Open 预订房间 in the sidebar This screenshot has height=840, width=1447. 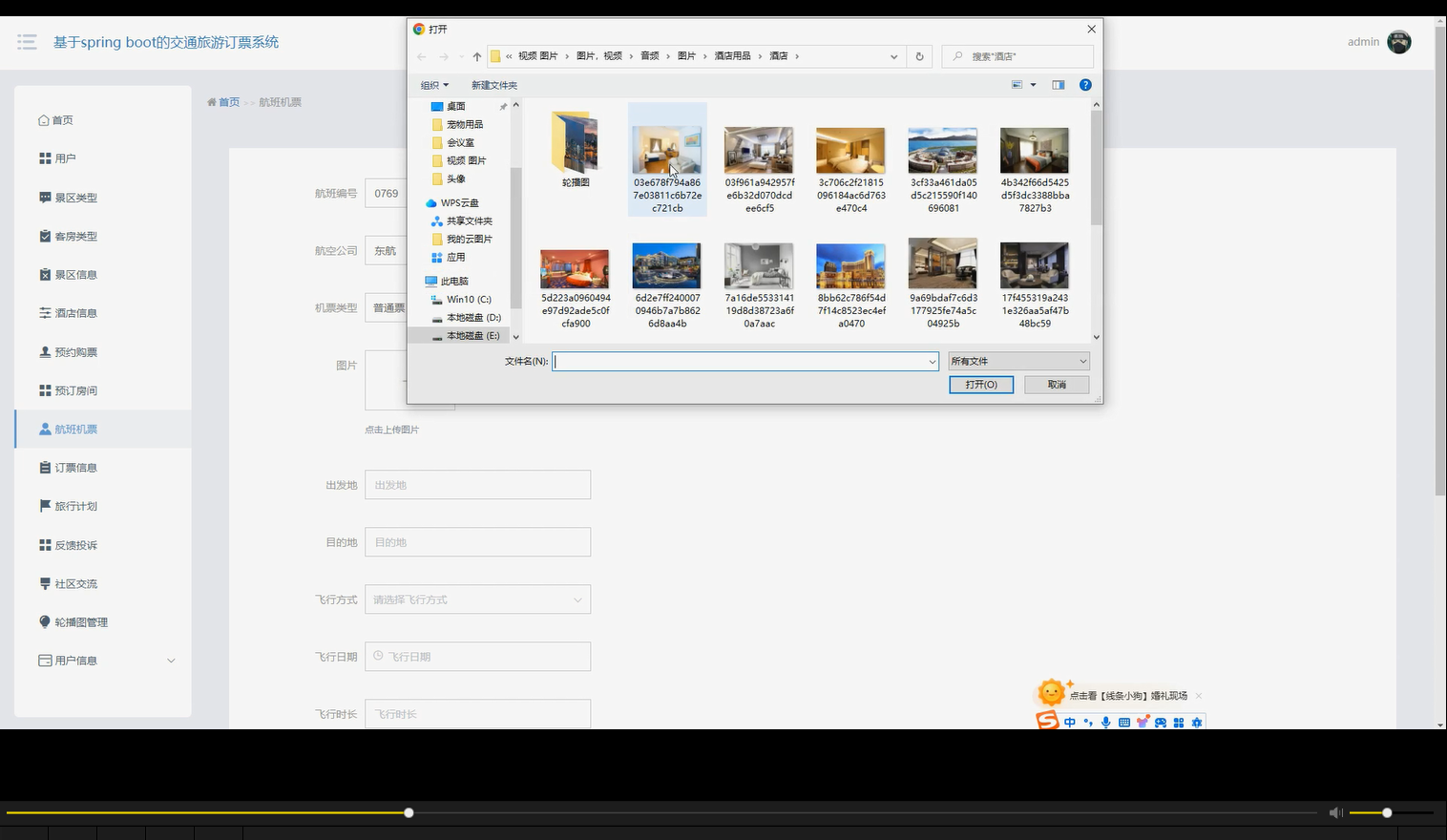(76, 390)
